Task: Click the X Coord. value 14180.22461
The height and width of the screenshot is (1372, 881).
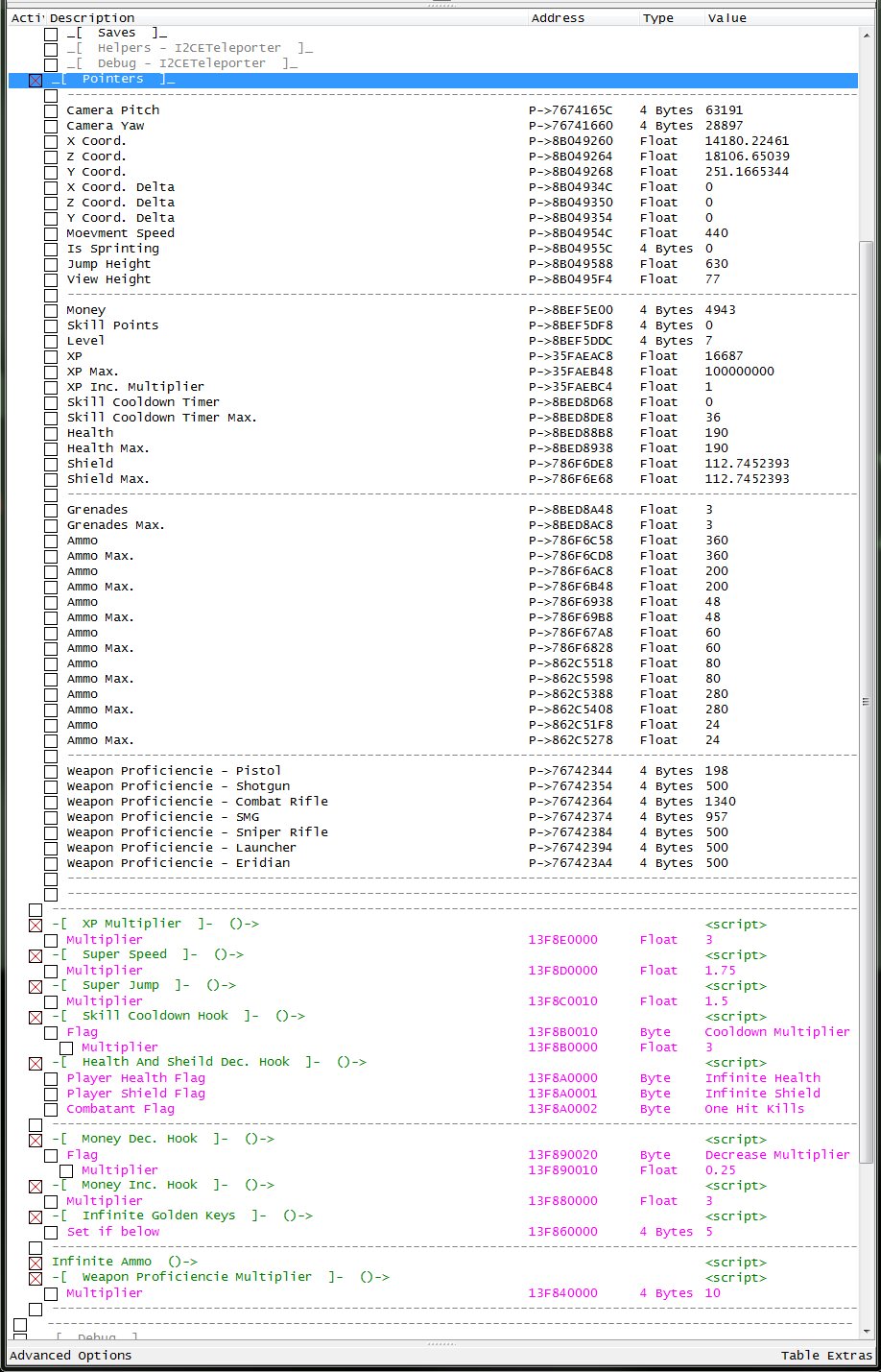Action: point(748,141)
